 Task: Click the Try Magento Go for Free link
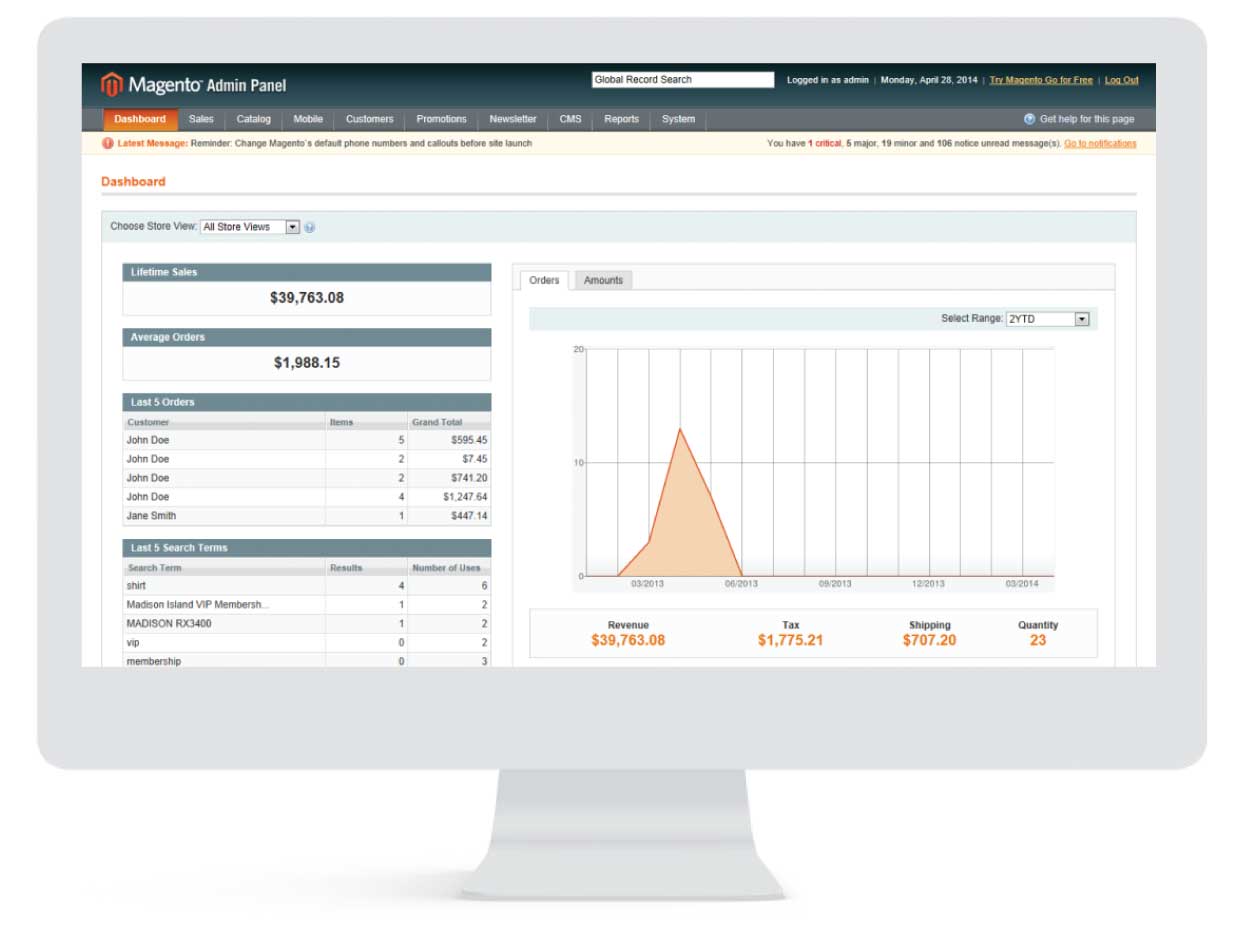[1041, 80]
